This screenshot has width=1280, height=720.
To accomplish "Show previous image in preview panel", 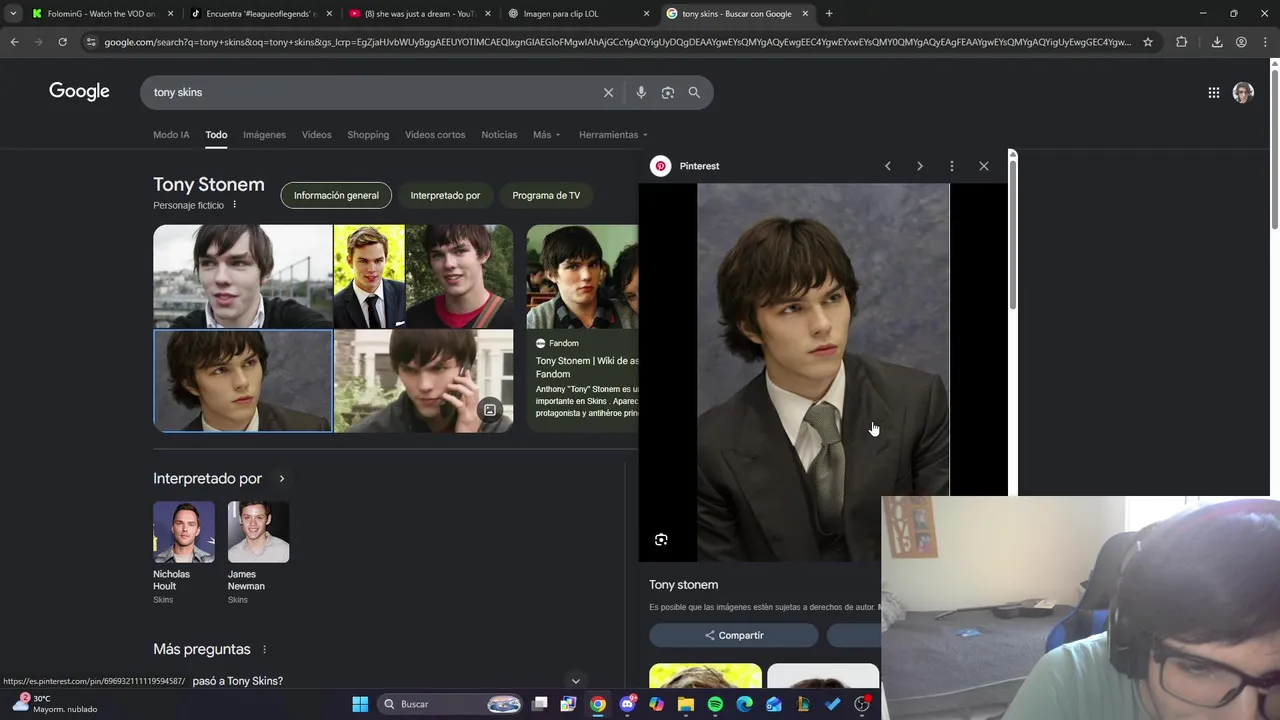I will pos(887,166).
